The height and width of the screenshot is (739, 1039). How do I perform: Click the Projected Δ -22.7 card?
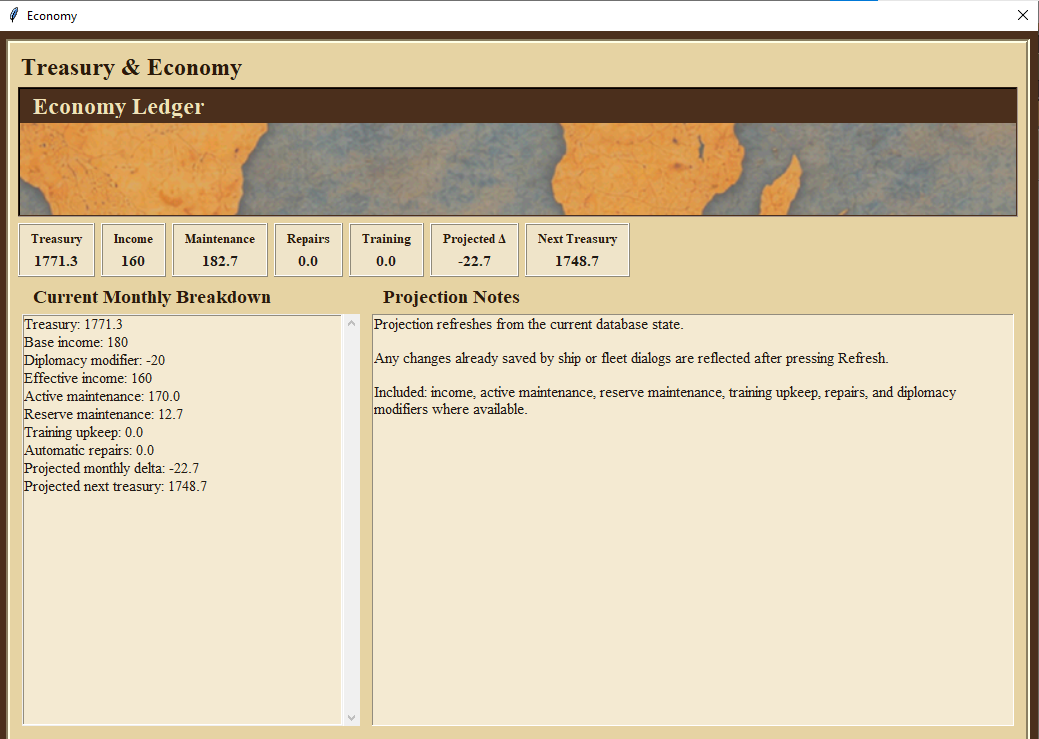click(474, 250)
